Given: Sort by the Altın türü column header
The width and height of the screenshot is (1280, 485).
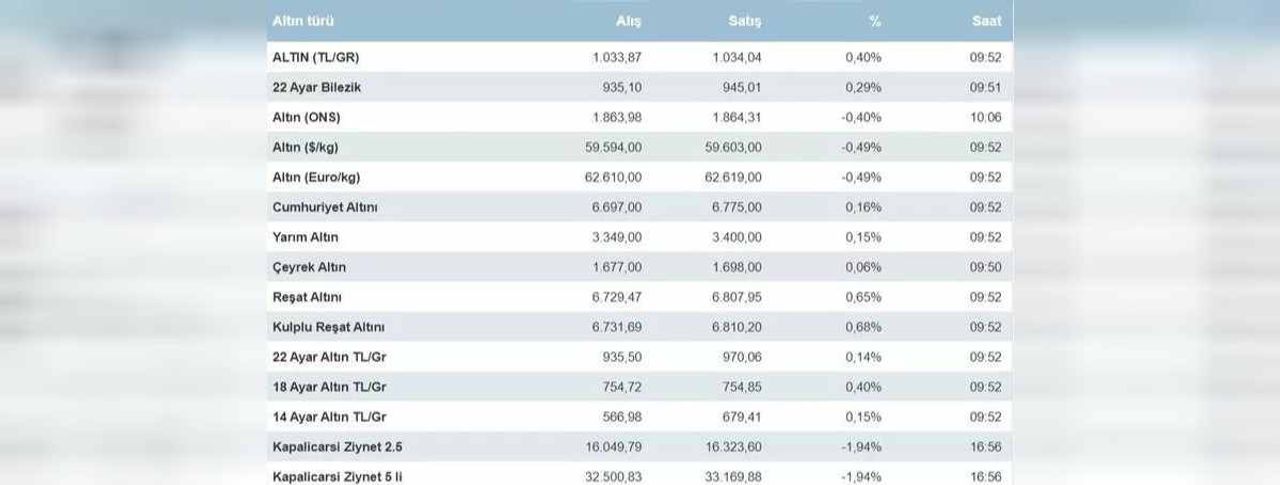Looking at the screenshot, I should coord(303,21).
